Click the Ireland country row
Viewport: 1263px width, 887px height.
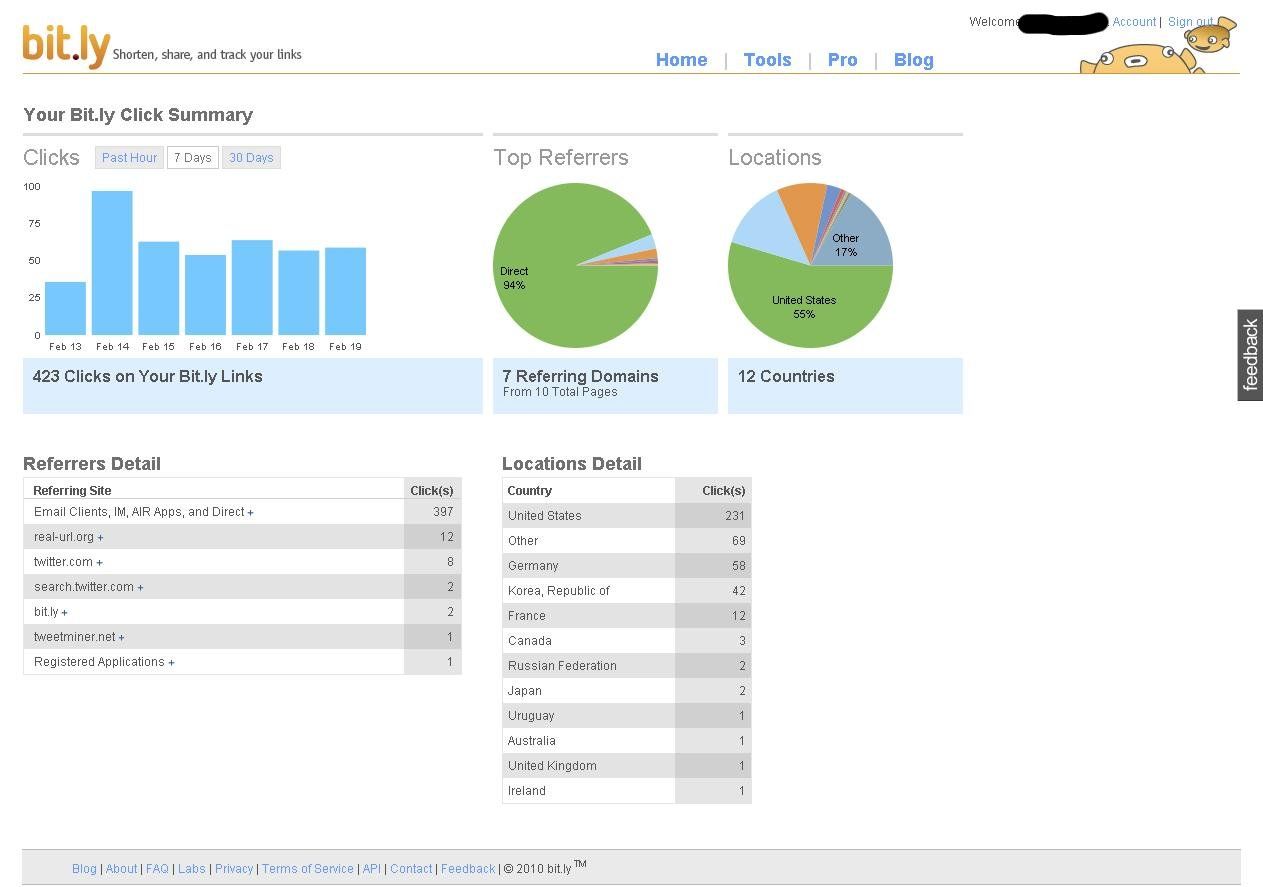(x=627, y=791)
